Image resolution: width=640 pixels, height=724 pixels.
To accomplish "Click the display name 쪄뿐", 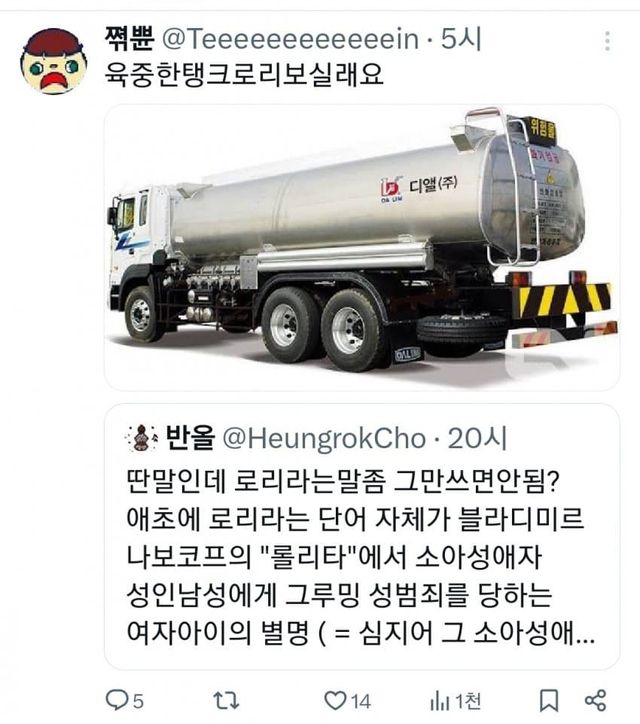I will coord(129,38).
